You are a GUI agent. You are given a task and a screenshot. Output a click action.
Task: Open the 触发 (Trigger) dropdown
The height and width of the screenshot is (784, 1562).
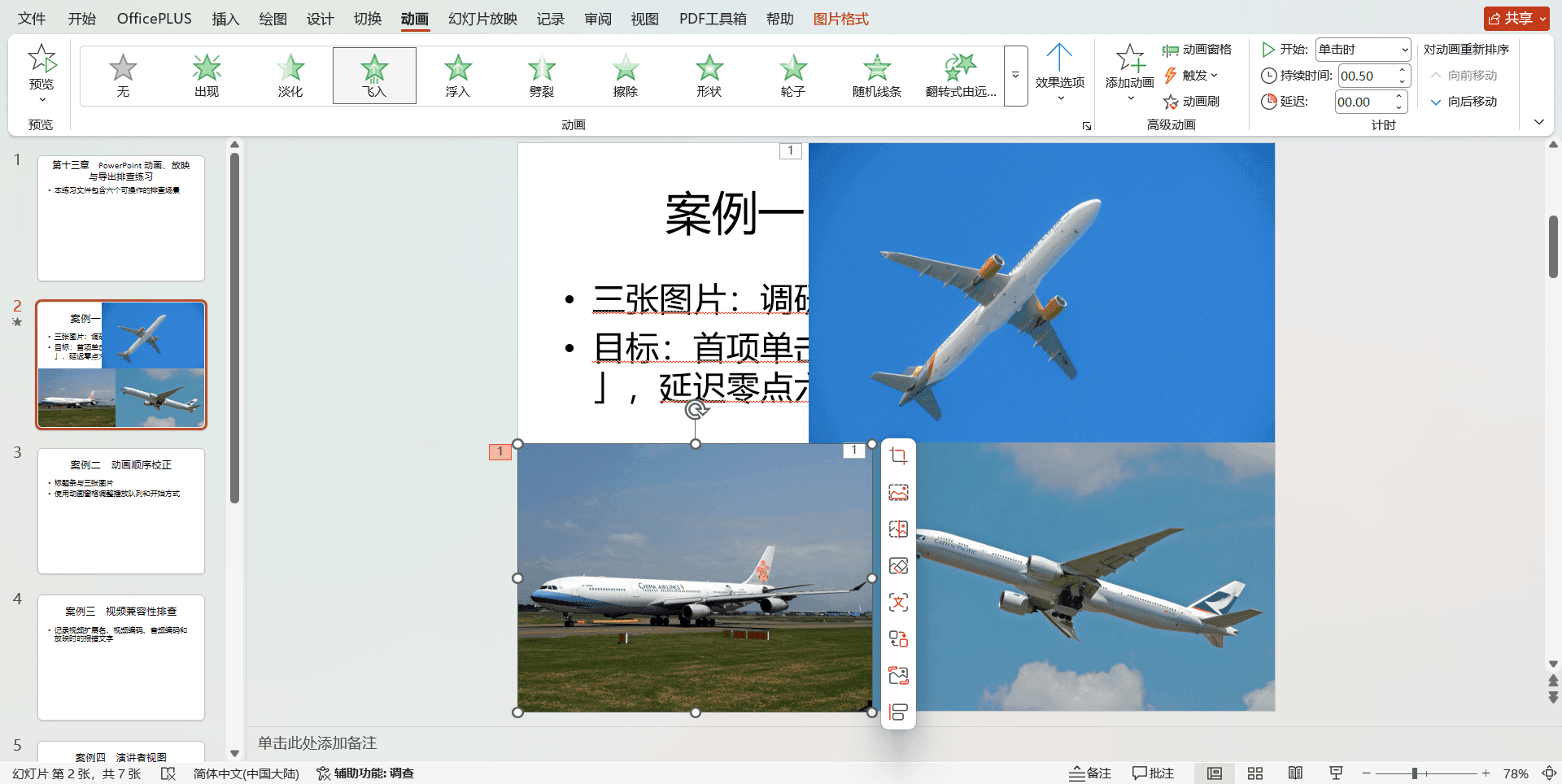(1192, 76)
